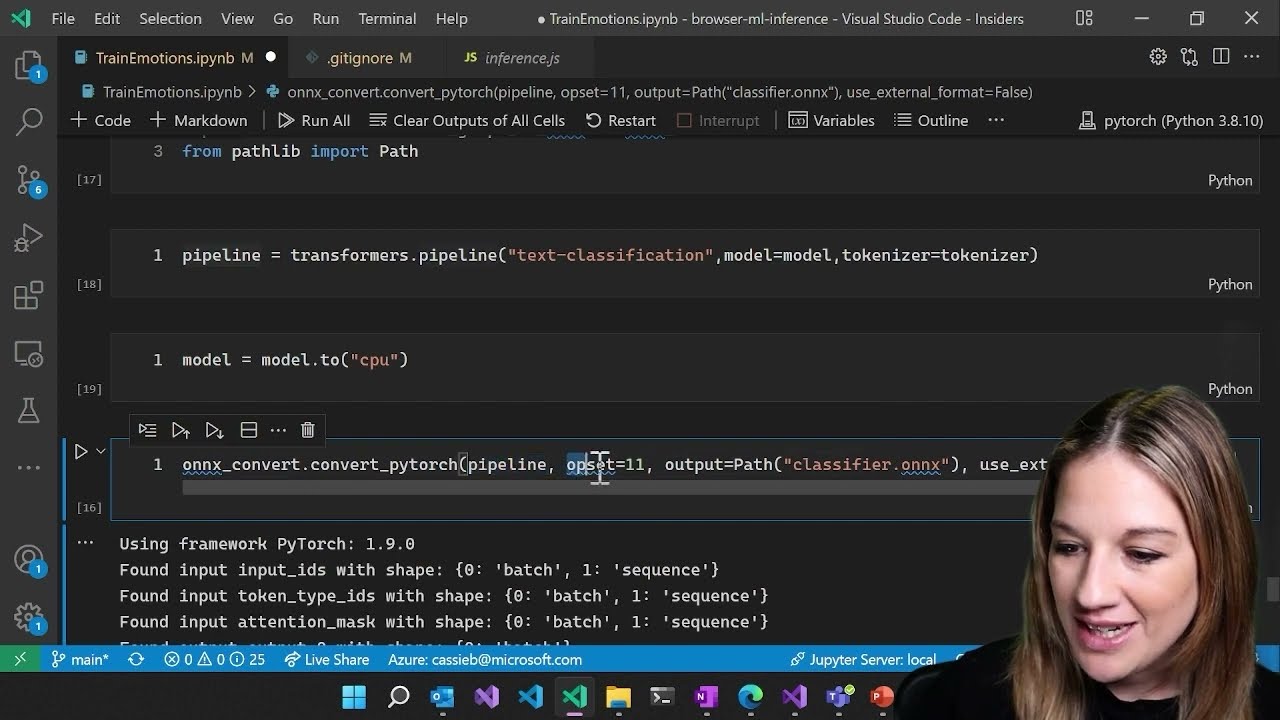Add a new Markdown cell
Image resolution: width=1280 pixels, height=720 pixels.
(198, 120)
